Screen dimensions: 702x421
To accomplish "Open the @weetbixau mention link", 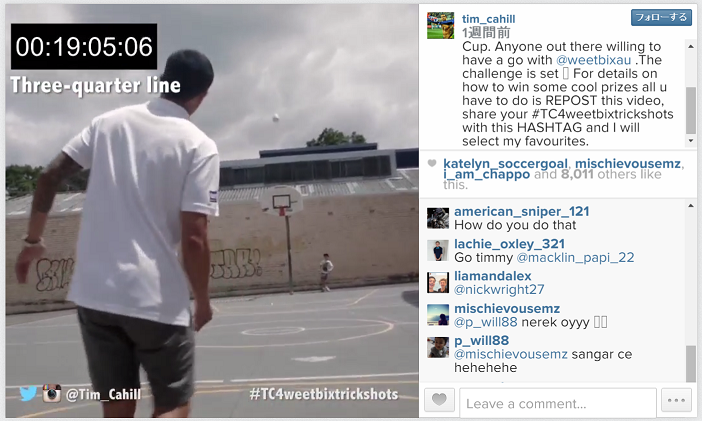I will (593, 60).
